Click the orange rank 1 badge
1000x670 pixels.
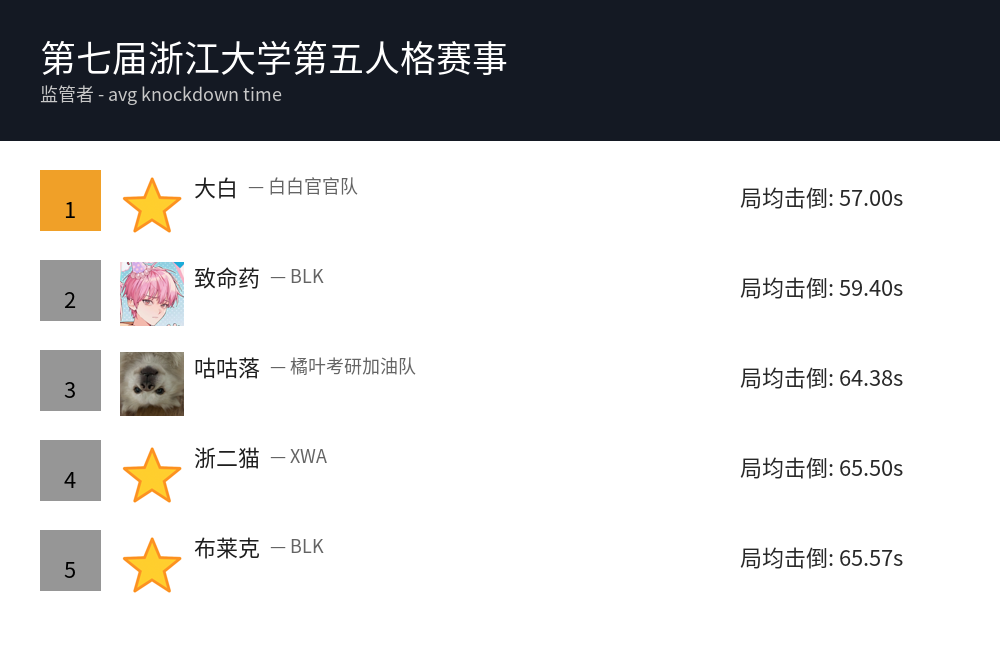(70, 200)
